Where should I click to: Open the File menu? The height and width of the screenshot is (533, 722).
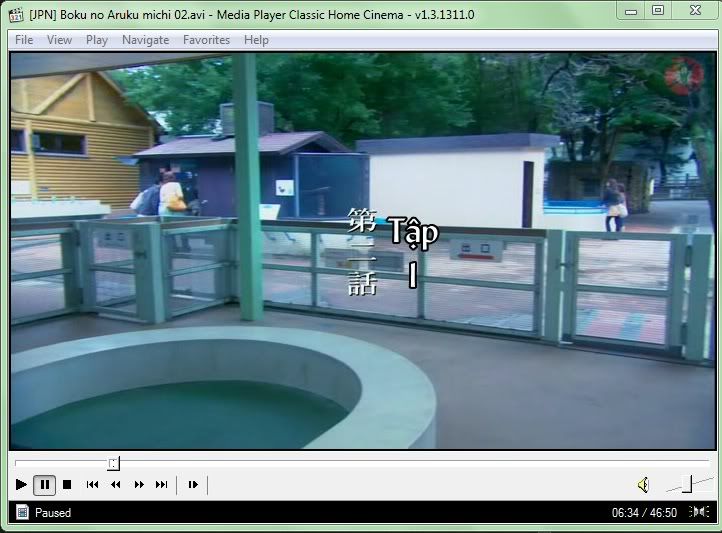tap(24, 40)
